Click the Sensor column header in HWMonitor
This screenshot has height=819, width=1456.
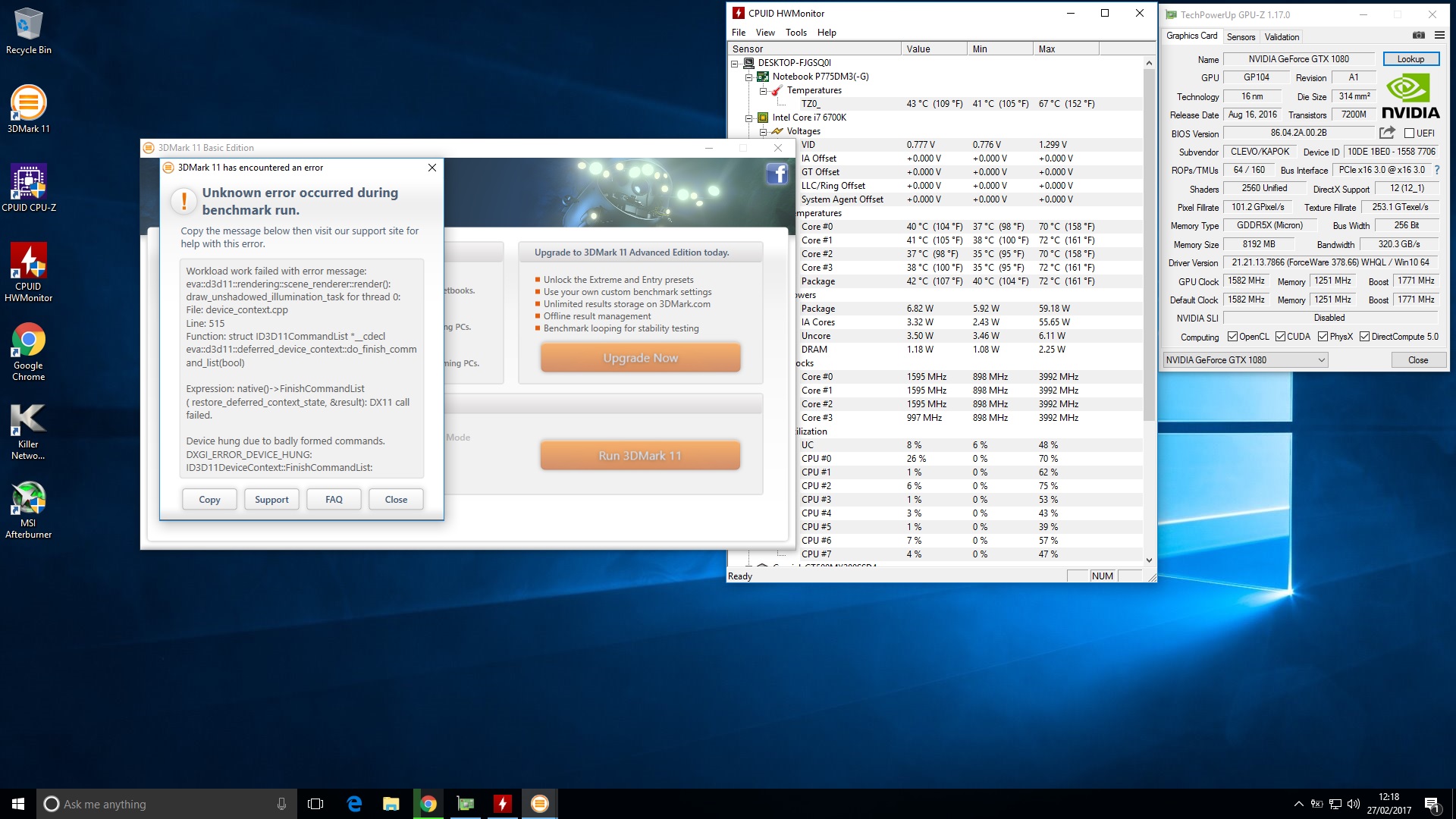(x=814, y=49)
